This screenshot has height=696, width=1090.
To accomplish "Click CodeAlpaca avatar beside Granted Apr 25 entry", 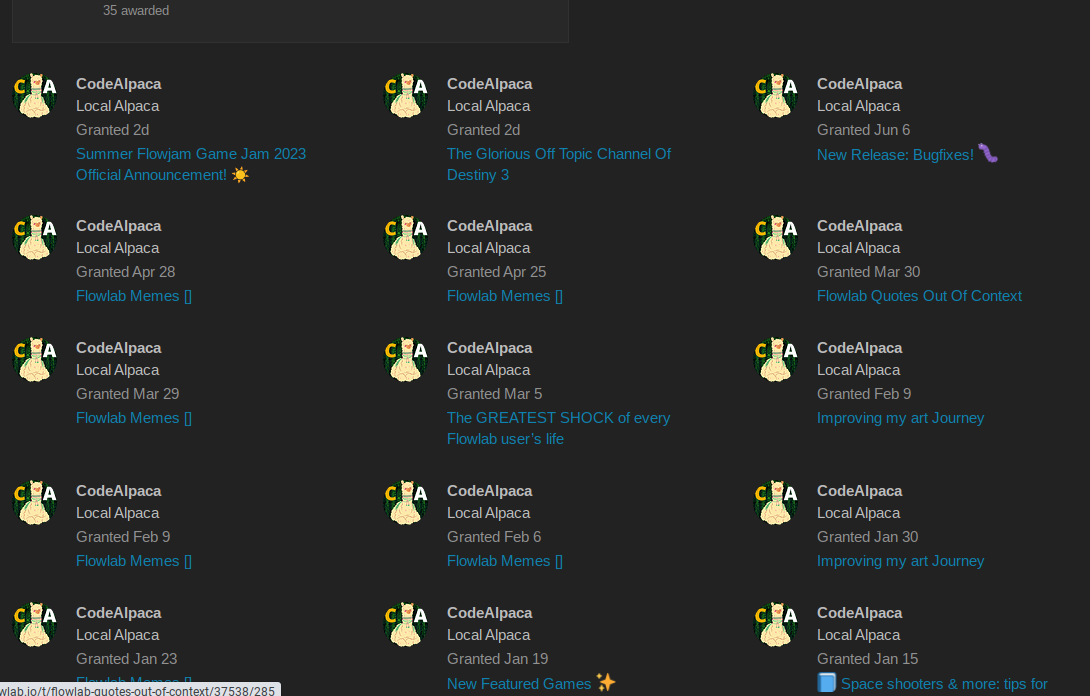I will coord(406,238).
